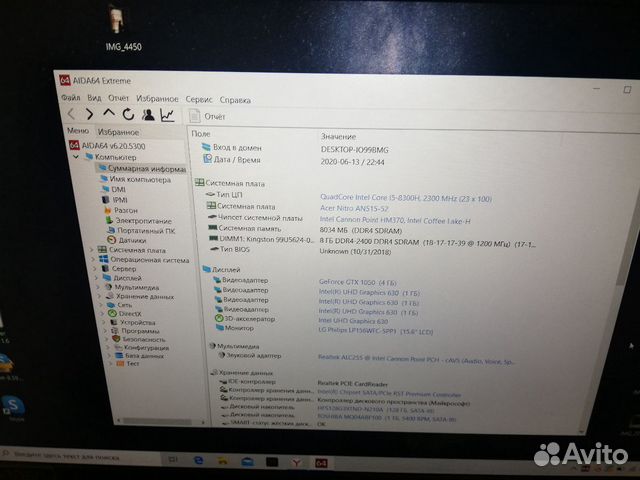The image size is (640, 480).
Task: Click the Forward arrow in toolbar
Action: pyautogui.click(x=90, y=115)
